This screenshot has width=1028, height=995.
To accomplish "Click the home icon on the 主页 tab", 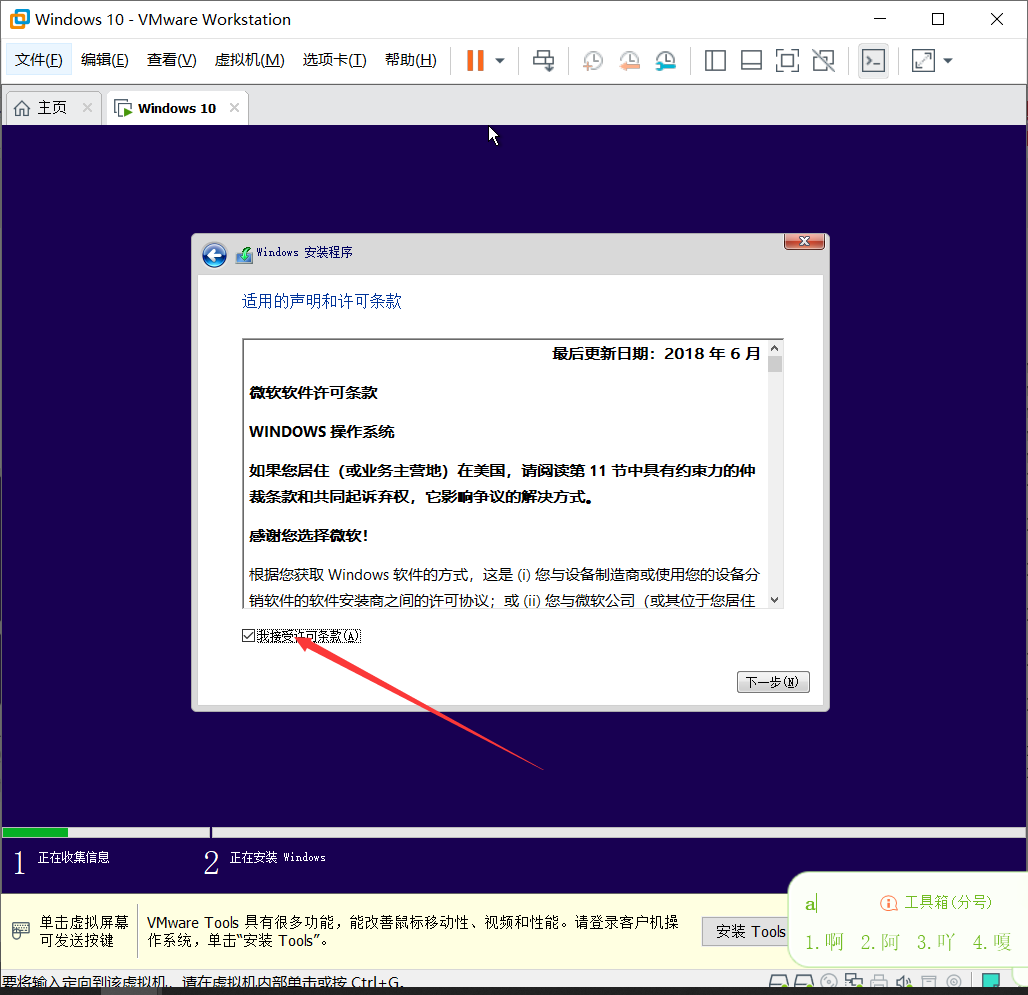I will (x=22, y=107).
